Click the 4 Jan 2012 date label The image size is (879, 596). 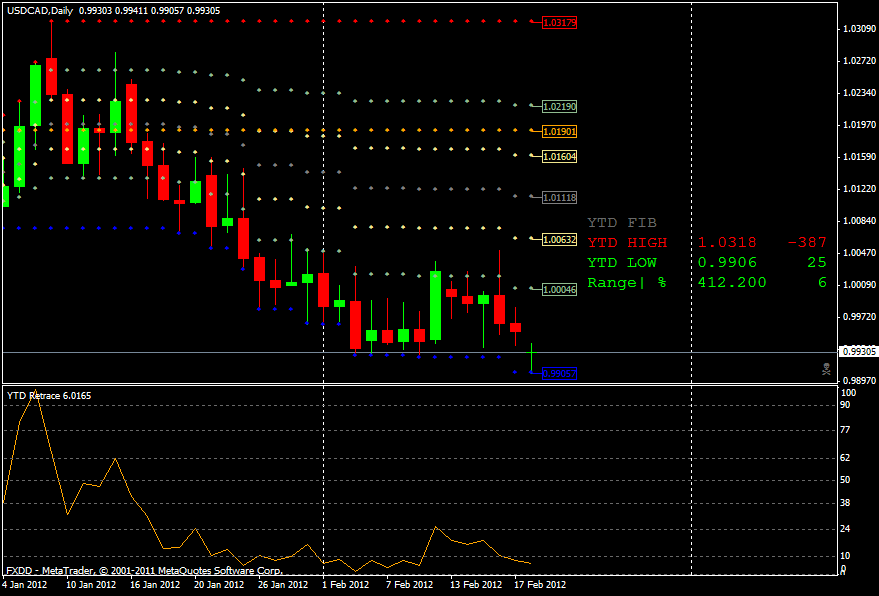(x=25, y=585)
